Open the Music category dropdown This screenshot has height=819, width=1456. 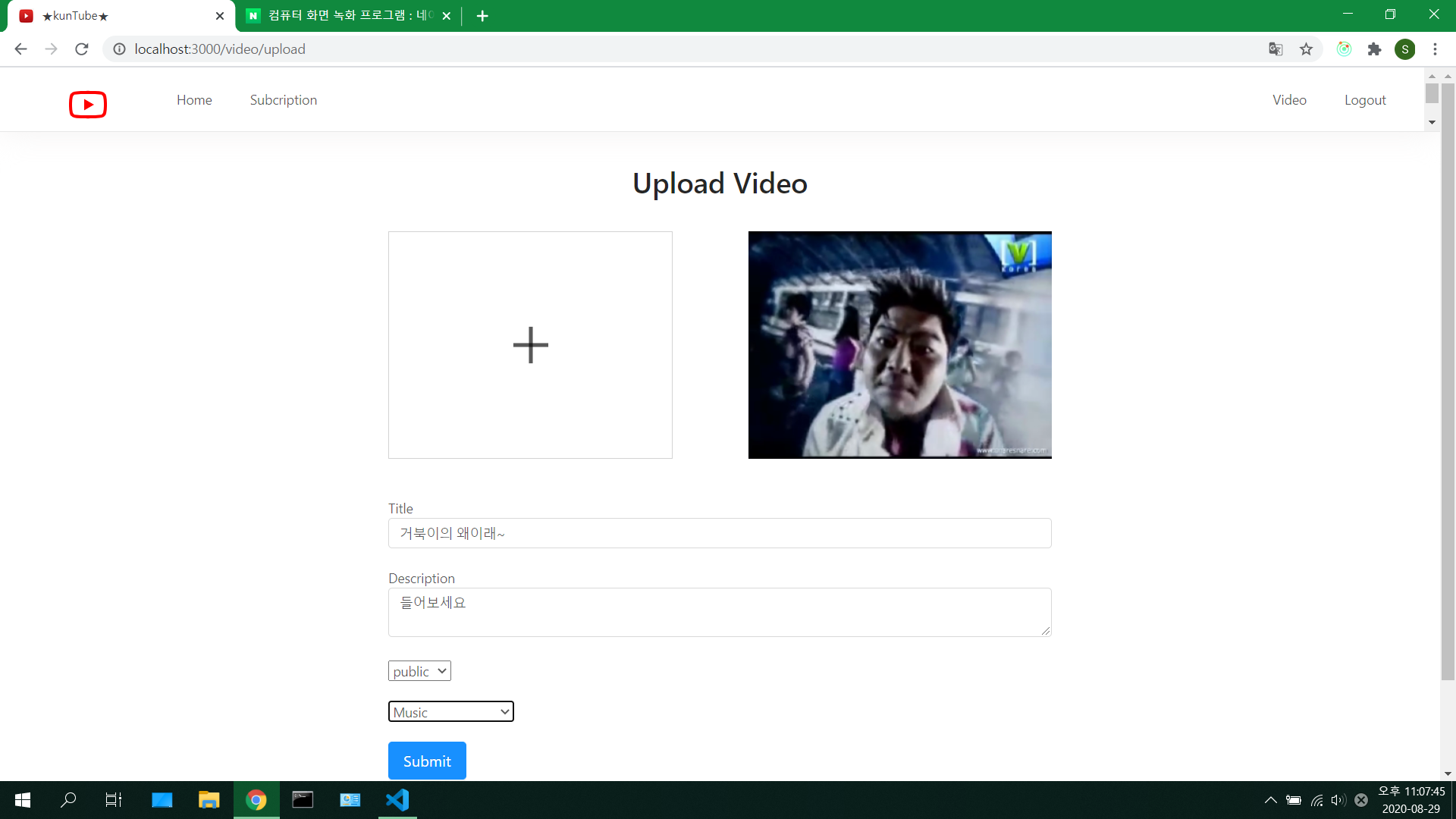tap(450, 711)
